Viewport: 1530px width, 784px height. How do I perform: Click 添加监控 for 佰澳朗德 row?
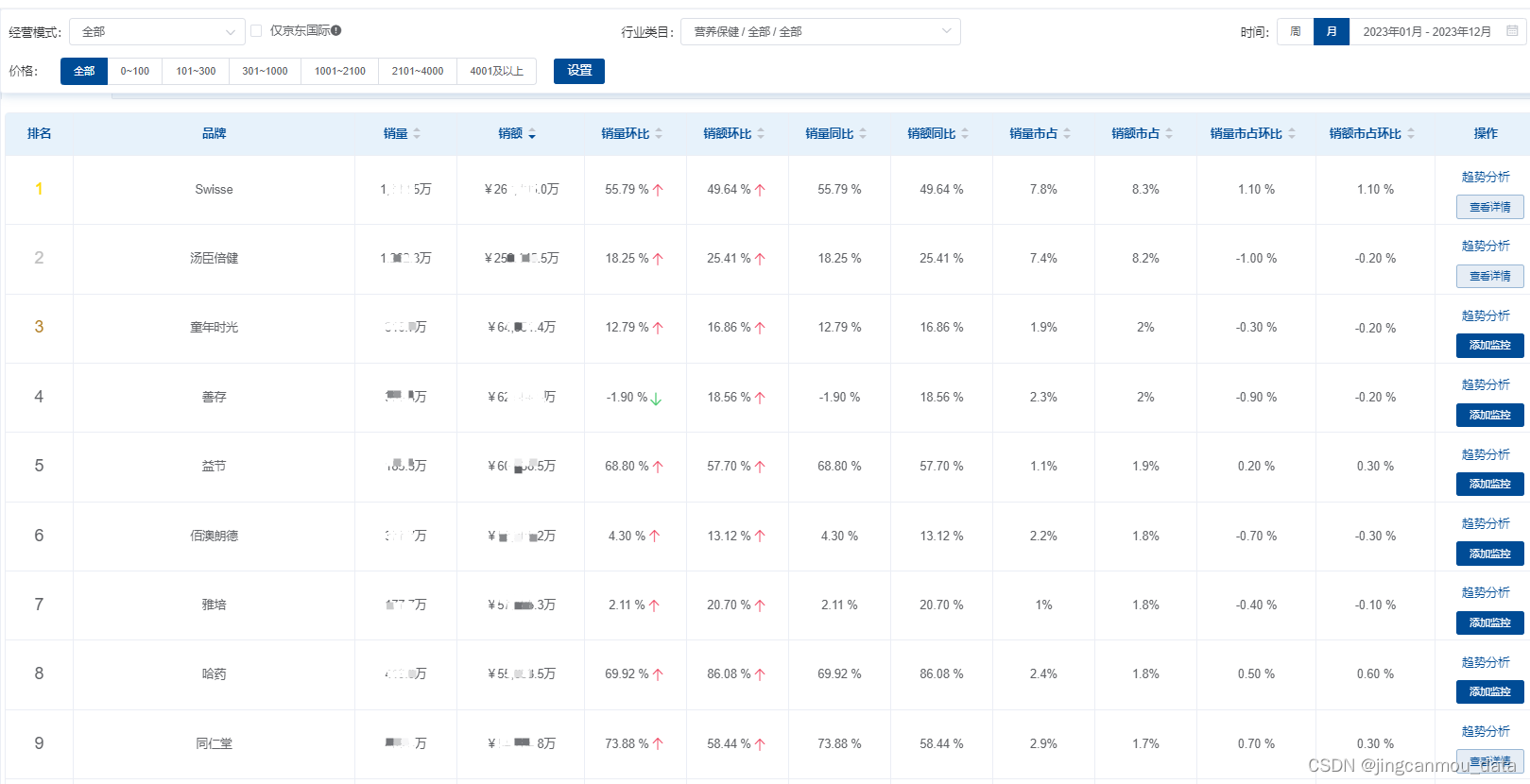click(1490, 554)
